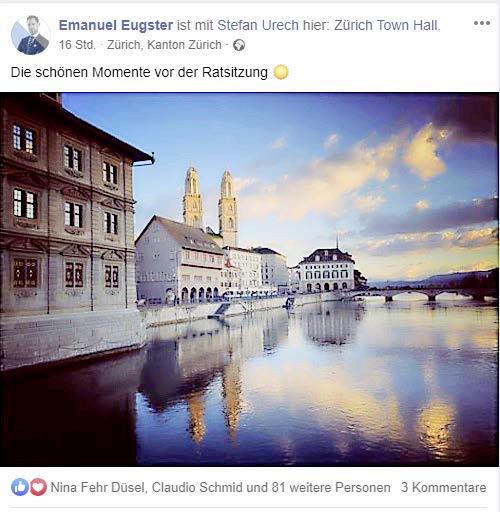Click the post caption text
Viewport: 500px width, 512px height.
click(x=139, y=72)
